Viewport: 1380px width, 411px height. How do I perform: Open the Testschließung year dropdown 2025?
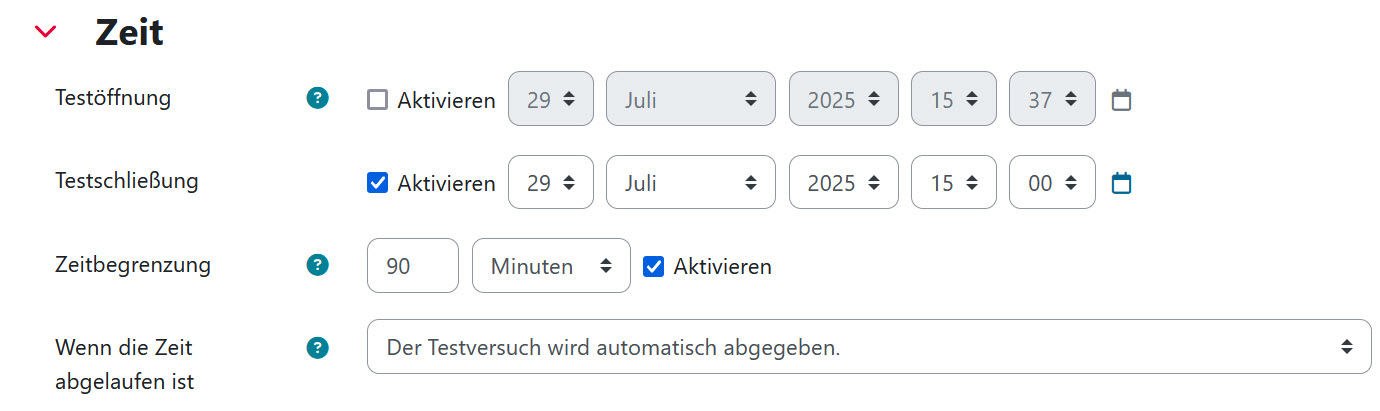pyautogui.click(x=844, y=182)
